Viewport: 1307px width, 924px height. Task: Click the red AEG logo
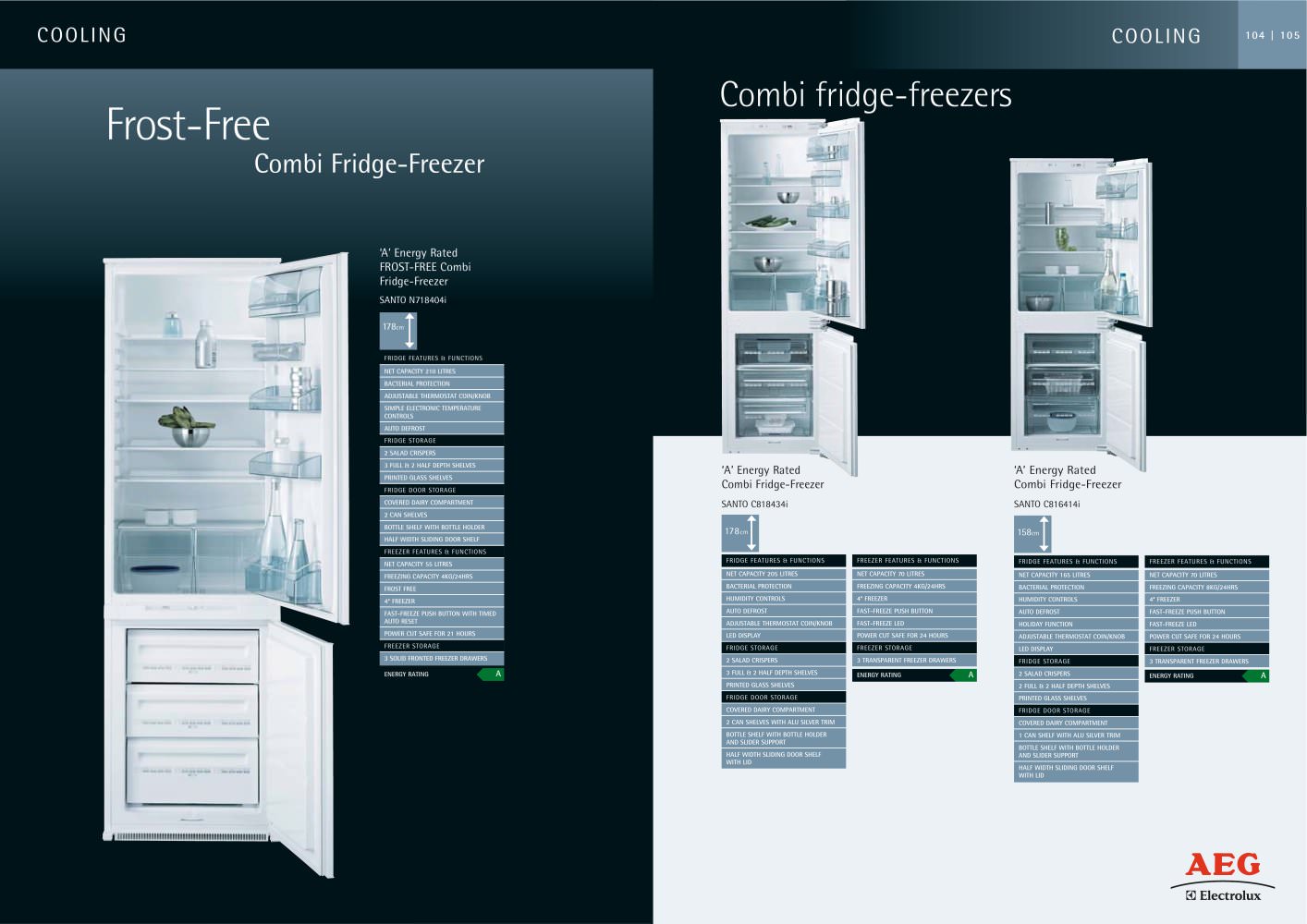pos(1223,865)
